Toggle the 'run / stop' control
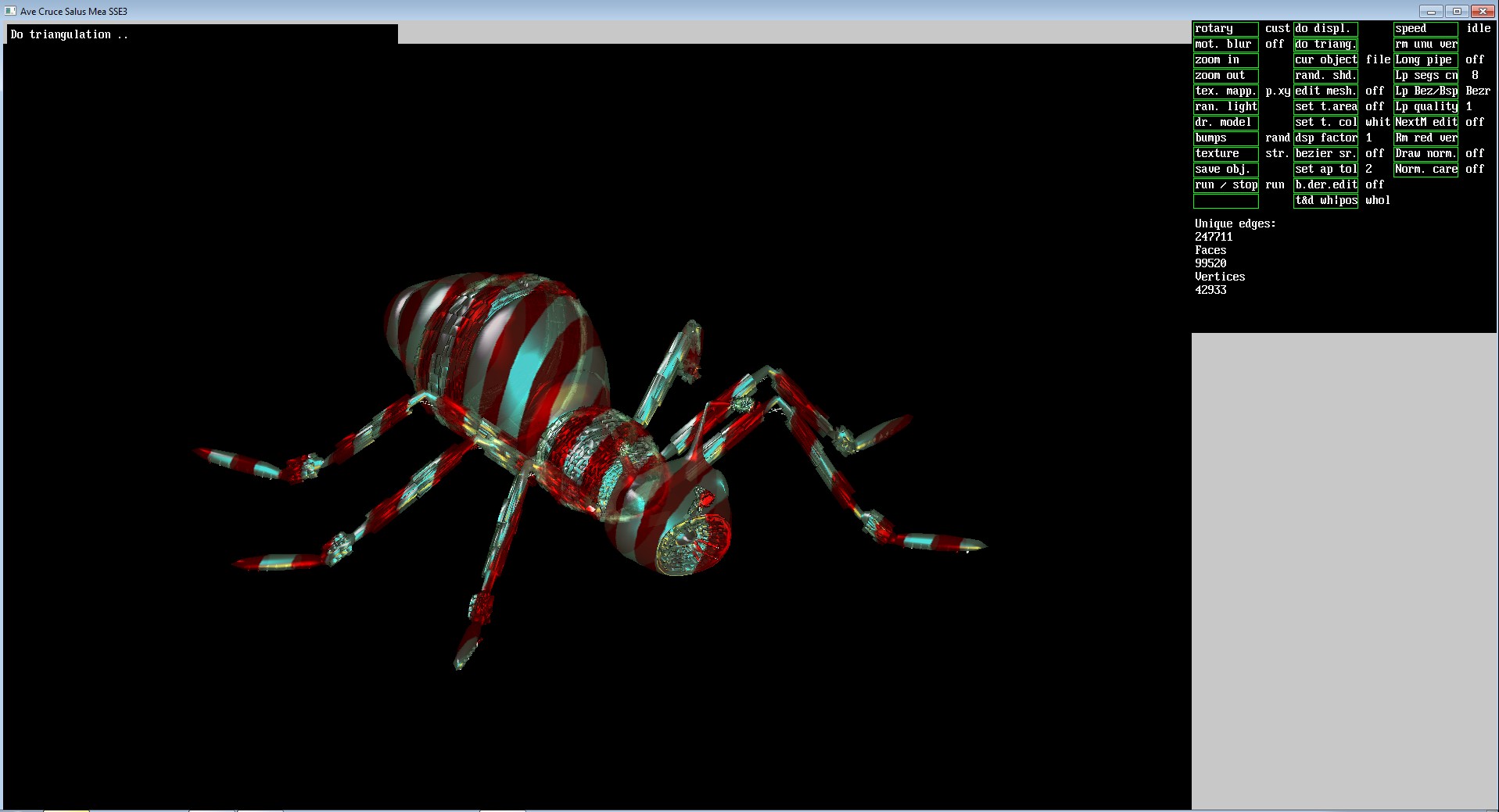This screenshot has width=1499, height=812. (x=1225, y=185)
